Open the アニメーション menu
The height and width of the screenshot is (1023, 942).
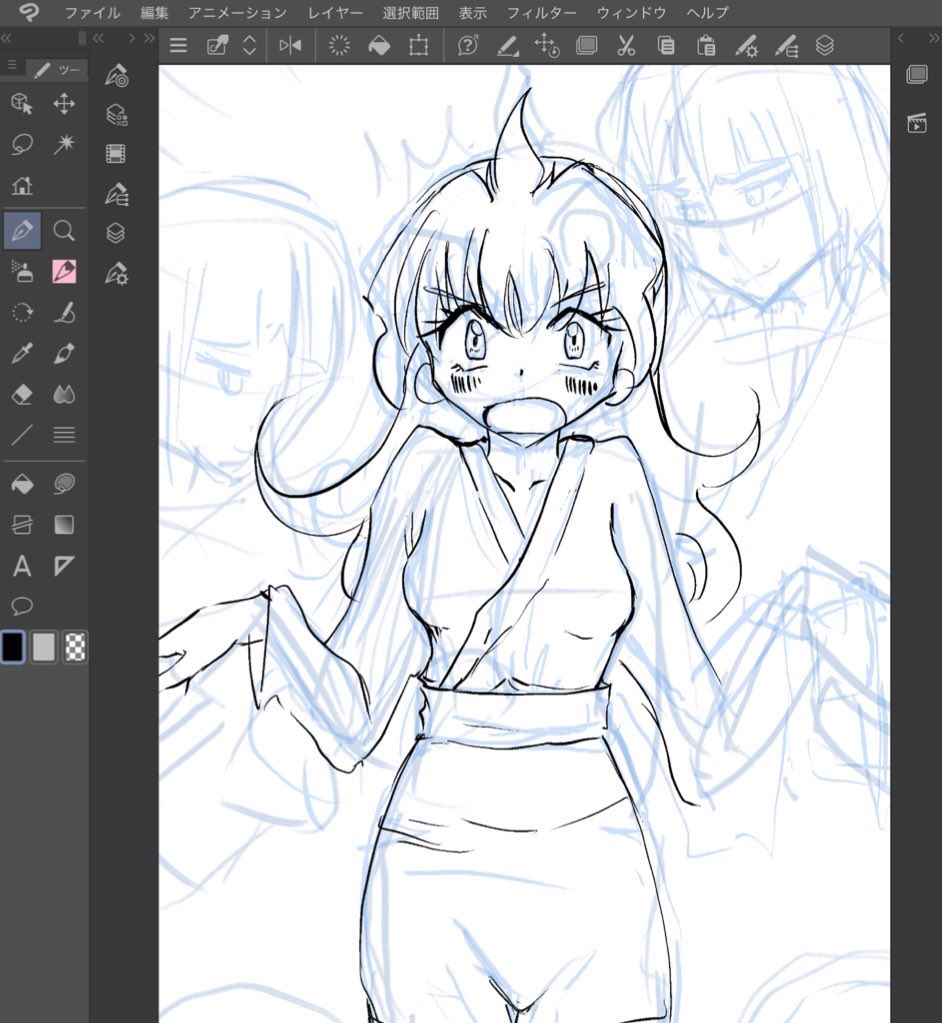[237, 12]
